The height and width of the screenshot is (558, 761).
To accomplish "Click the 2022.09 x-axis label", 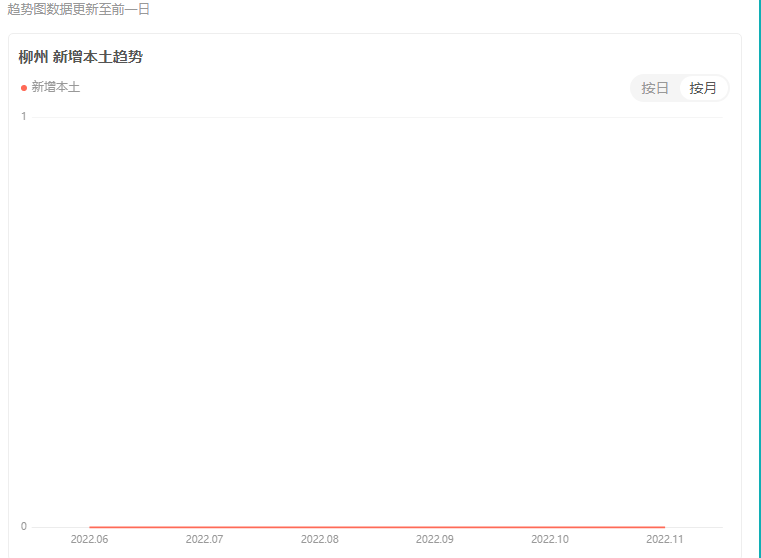I will pyautogui.click(x=435, y=539).
